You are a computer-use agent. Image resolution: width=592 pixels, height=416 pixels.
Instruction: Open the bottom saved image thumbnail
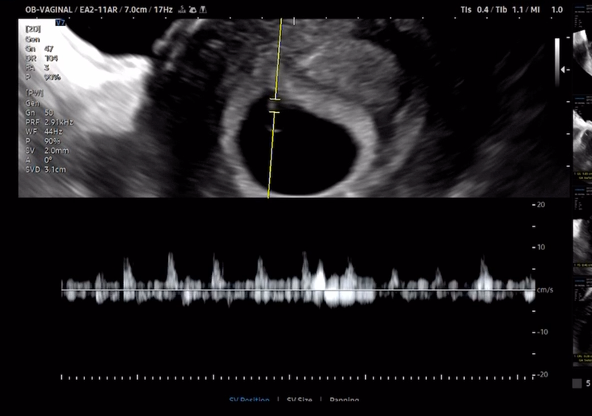pyautogui.click(x=583, y=322)
